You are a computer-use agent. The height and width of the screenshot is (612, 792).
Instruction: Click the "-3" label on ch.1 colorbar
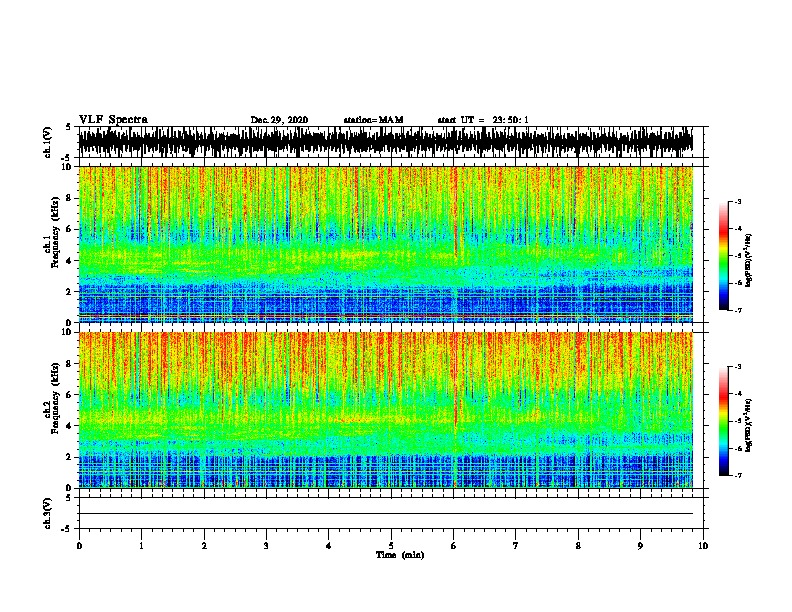[737, 201]
